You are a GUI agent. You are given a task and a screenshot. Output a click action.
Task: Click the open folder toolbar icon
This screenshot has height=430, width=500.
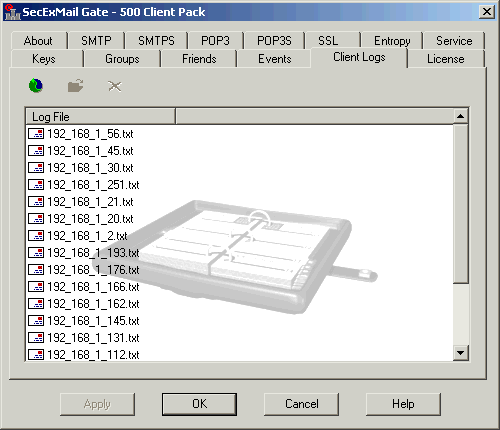[x=76, y=86]
